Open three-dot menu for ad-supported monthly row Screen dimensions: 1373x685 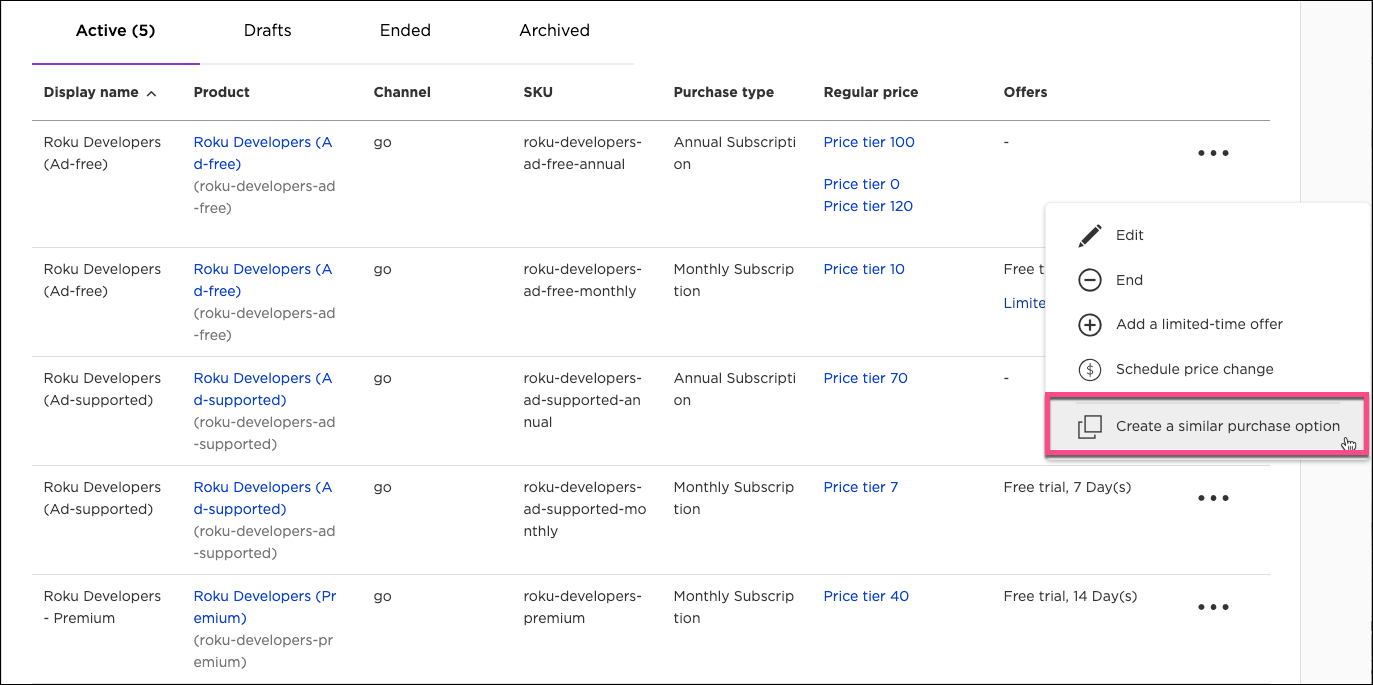click(x=1212, y=498)
